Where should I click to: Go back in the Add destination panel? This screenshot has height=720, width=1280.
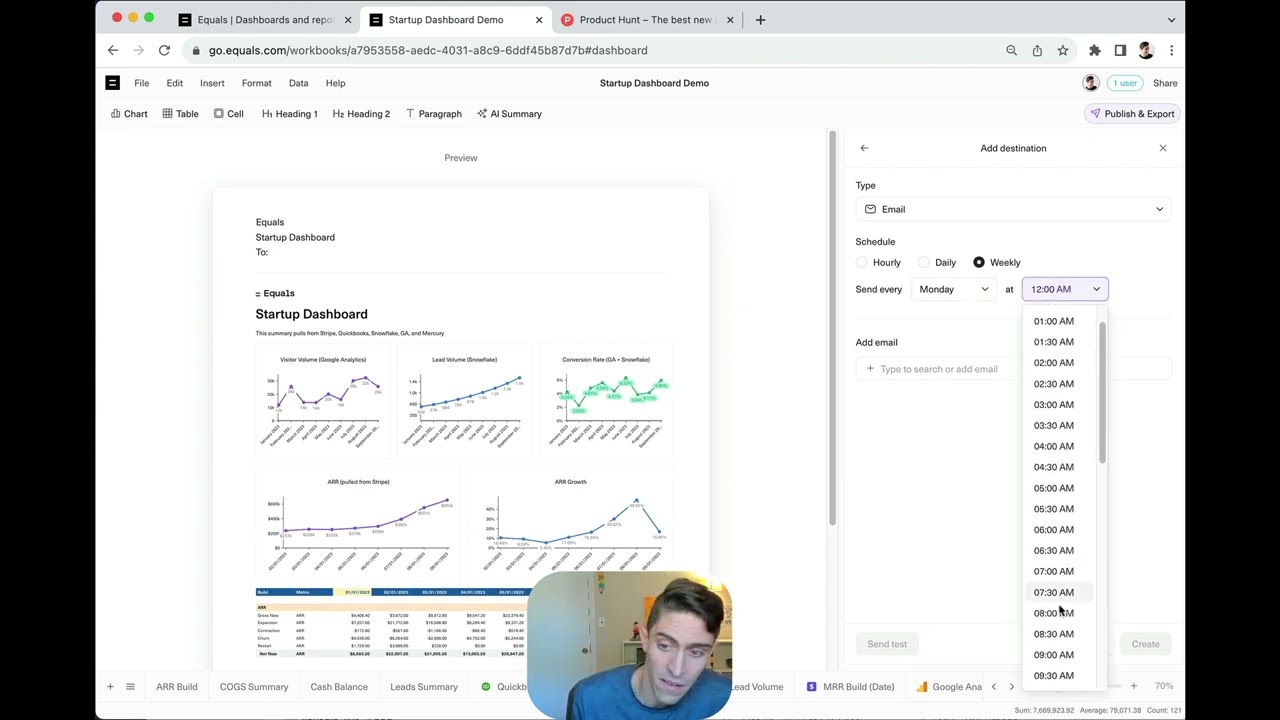click(x=864, y=148)
